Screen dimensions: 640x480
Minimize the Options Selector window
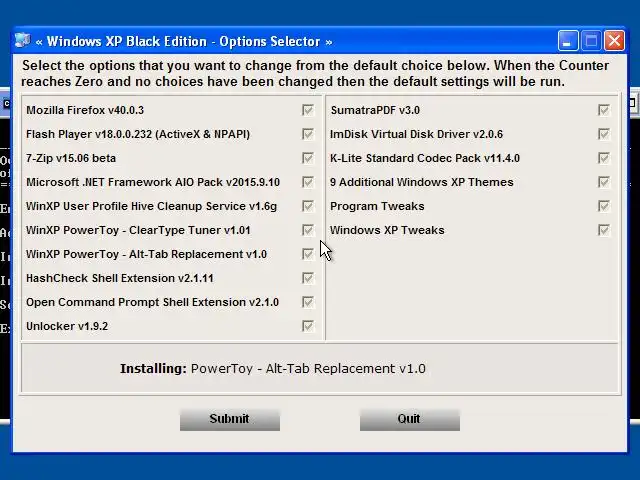[x=568, y=41]
